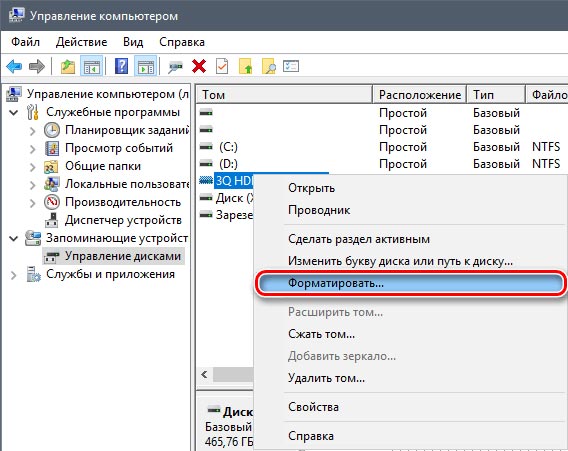This screenshot has width=568, height=451.
Task: Click the Расположение column header
Action: point(420,95)
